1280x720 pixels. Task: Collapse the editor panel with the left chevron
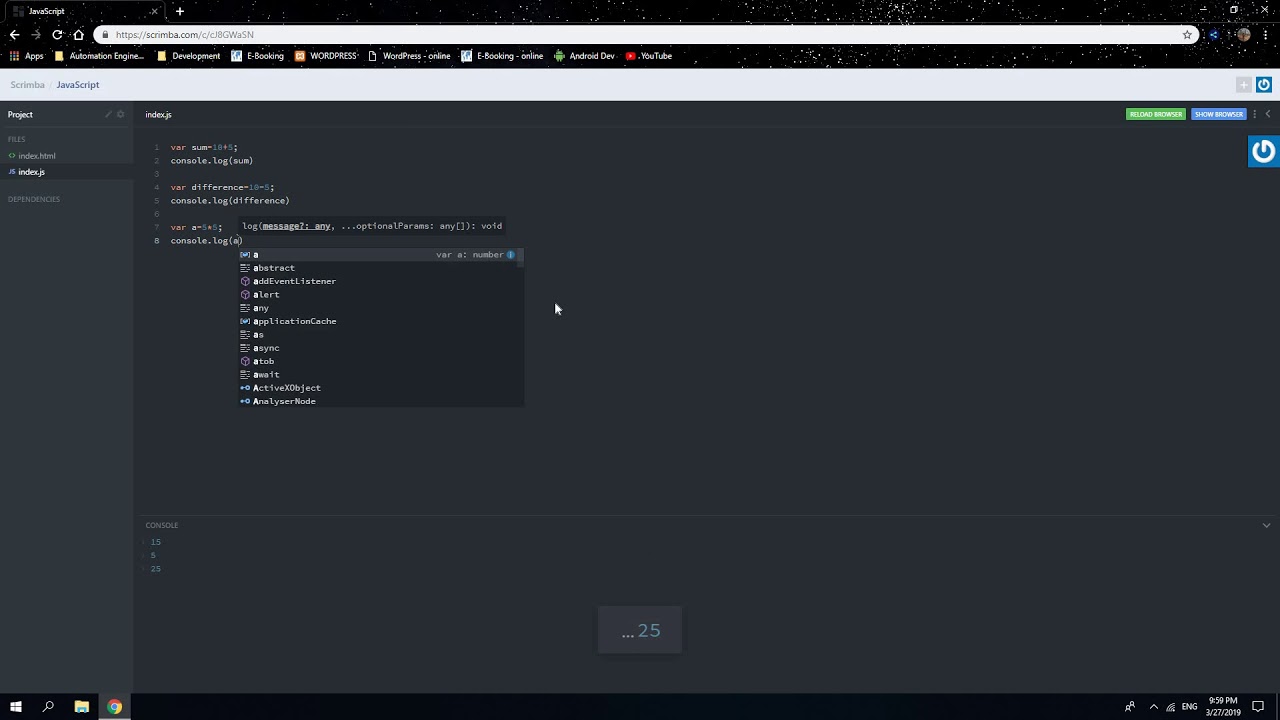(x=1268, y=114)
